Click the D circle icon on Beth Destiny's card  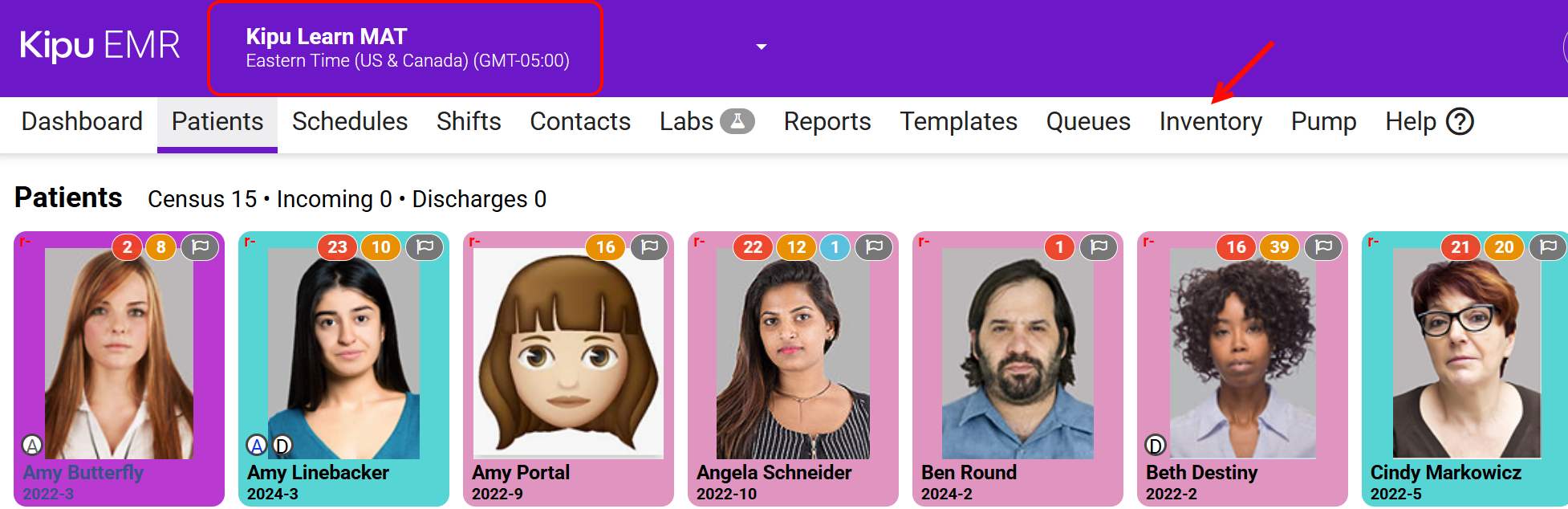(x=1155, y=446)
